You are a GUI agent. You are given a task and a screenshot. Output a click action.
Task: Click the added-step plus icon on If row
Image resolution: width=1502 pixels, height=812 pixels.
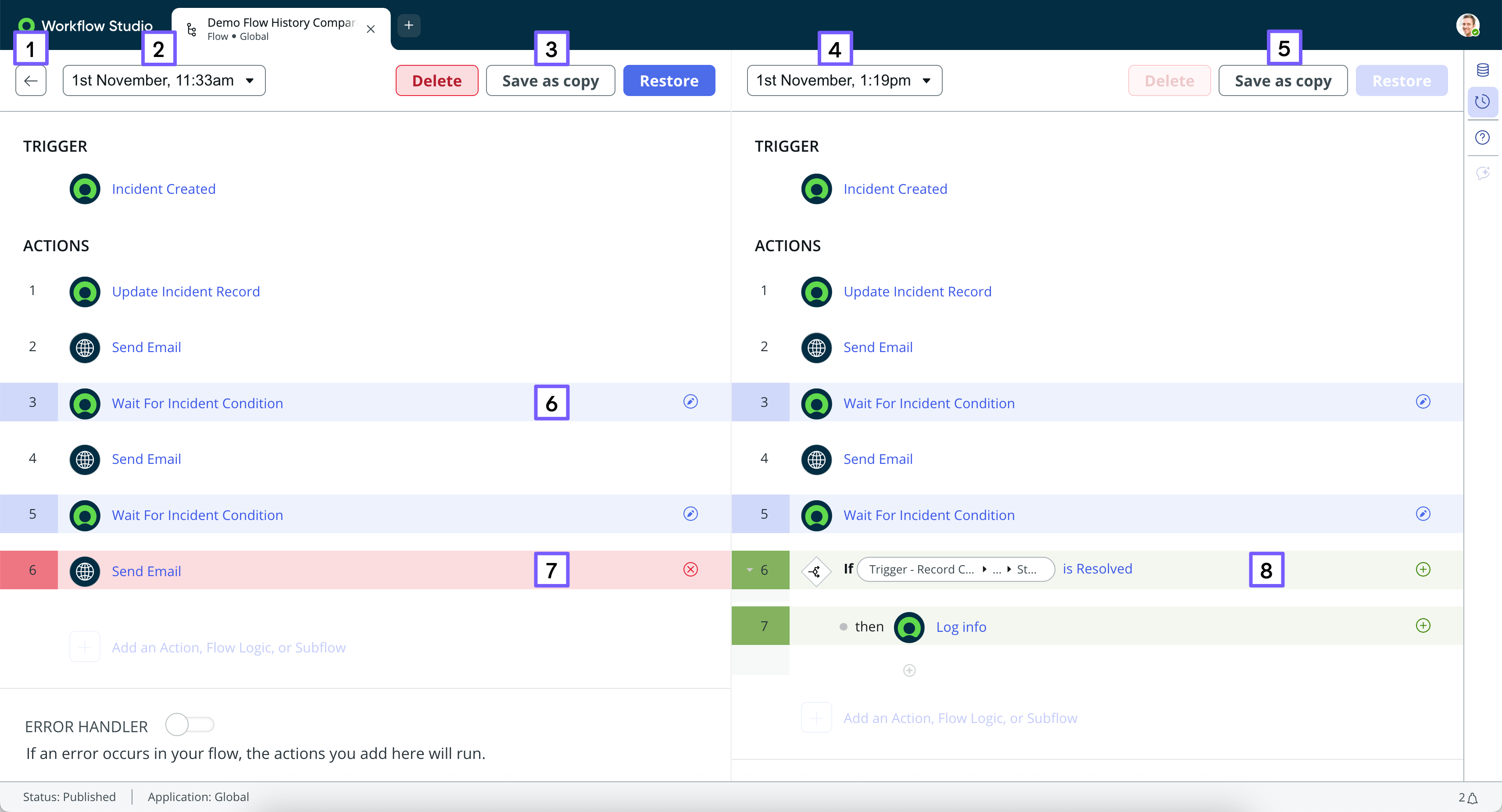click(x=1423, y=570)
